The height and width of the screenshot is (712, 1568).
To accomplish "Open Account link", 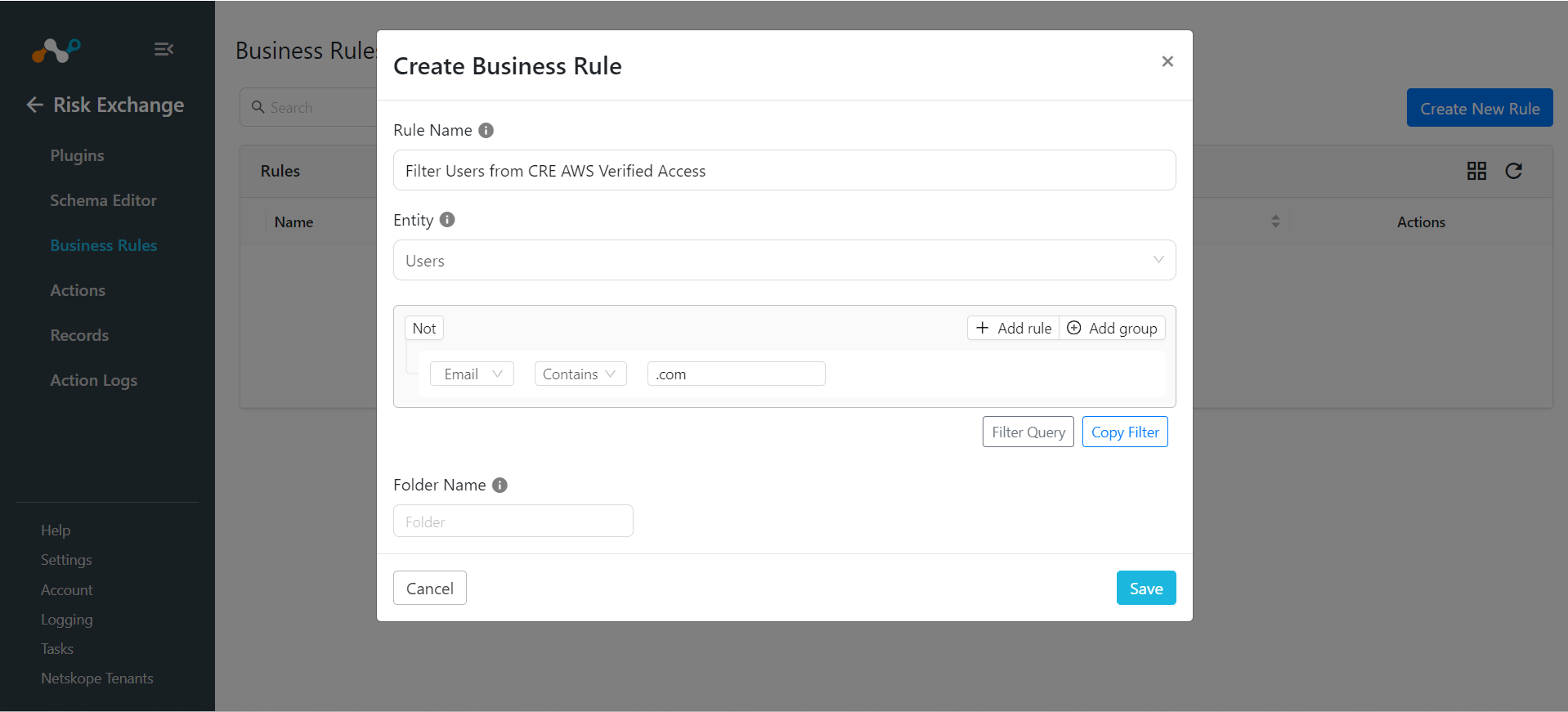I will [66, 589].
